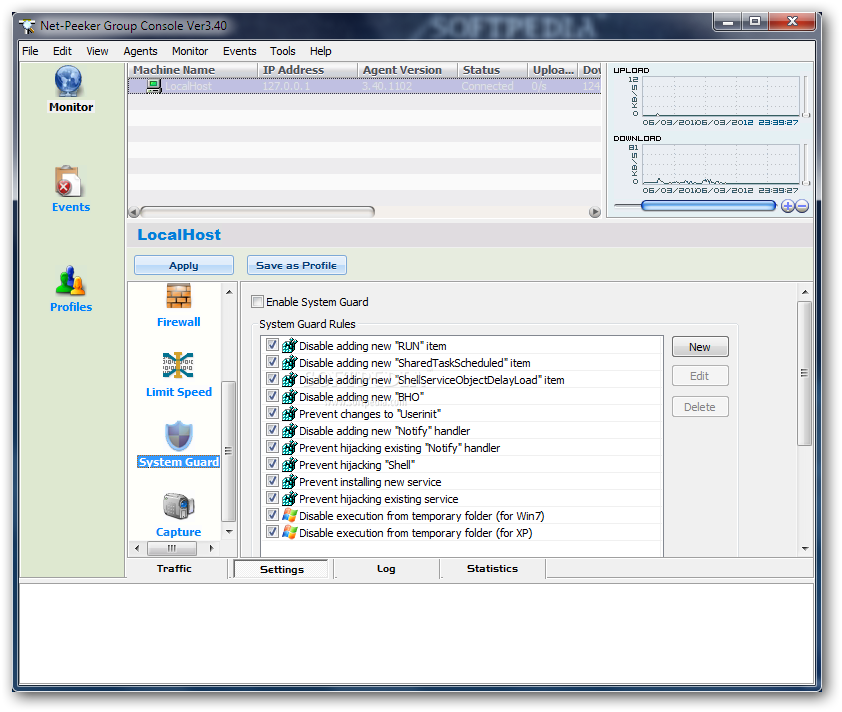The image size is (842, 712).
Task: Click the LocalHost computer icon in machine list
Action: pyautogui.click(x=154, y=86)
